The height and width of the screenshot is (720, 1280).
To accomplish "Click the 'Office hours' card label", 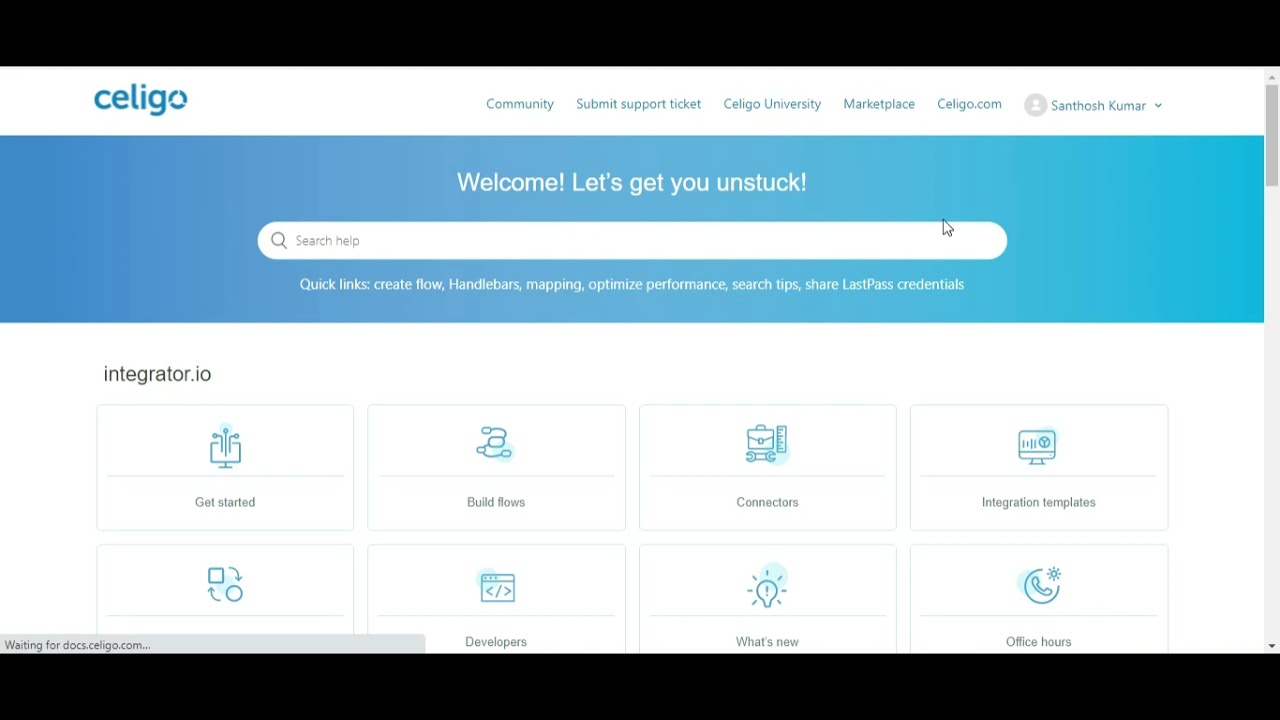I will [x=1038, y=642].
